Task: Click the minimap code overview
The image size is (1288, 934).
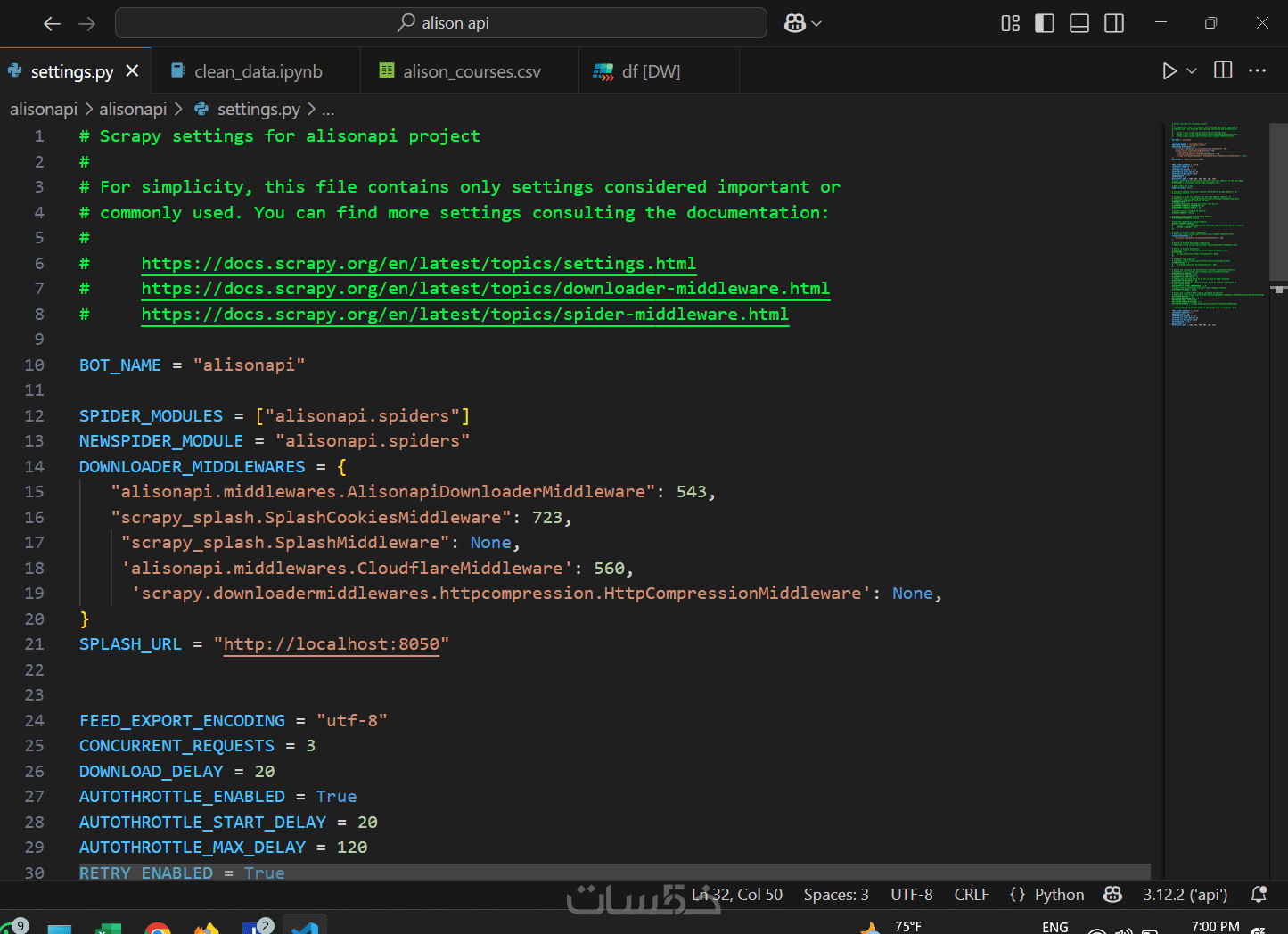Action: 1214,223
